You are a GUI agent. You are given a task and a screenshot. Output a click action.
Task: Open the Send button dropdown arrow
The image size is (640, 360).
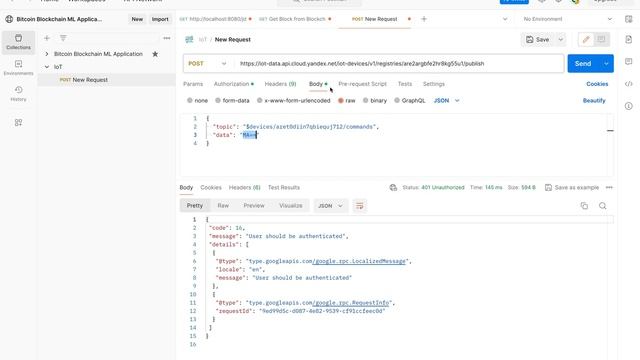(x=606, y=64)
